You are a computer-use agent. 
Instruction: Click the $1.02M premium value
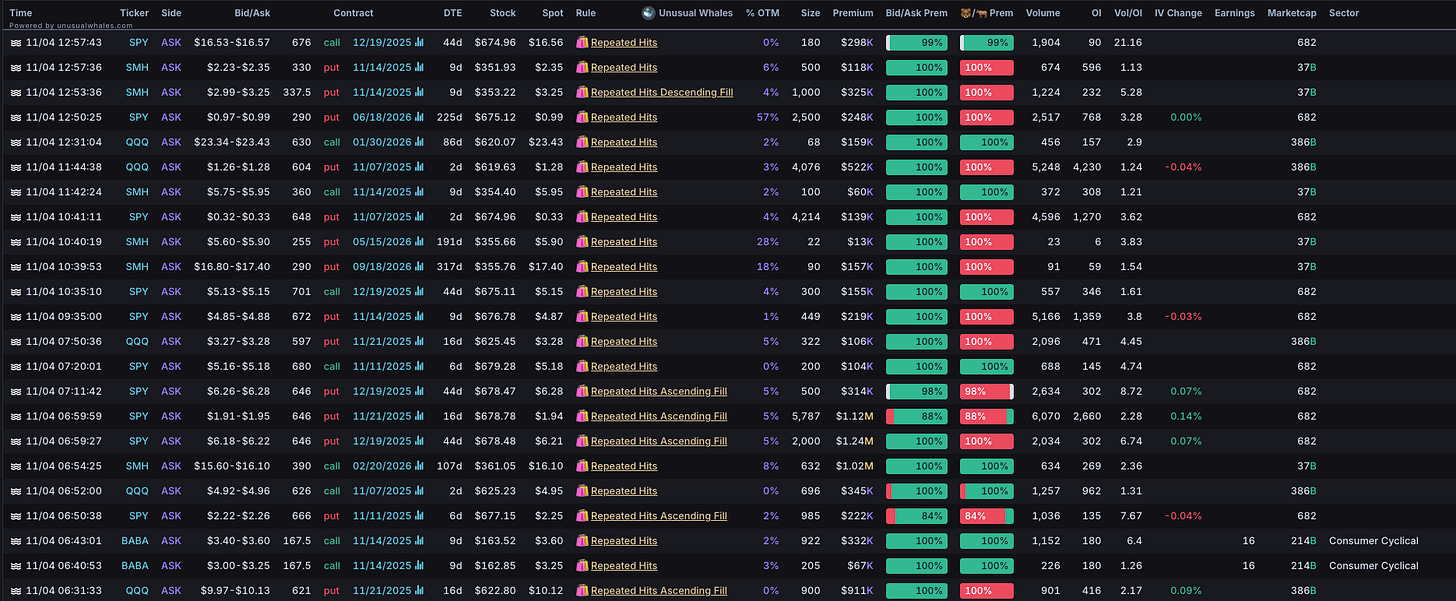pyautogui.click(x=855, y=466)
